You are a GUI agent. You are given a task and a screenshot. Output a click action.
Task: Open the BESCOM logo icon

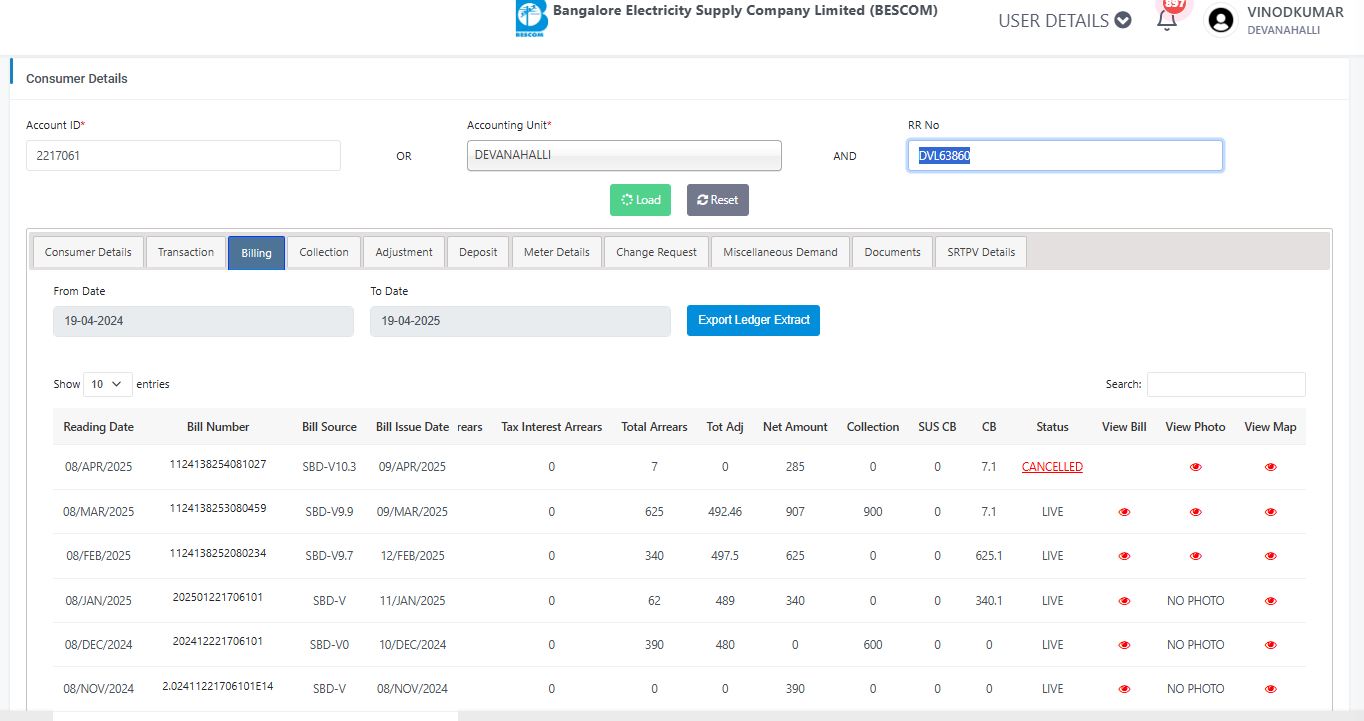coord(530,19)
